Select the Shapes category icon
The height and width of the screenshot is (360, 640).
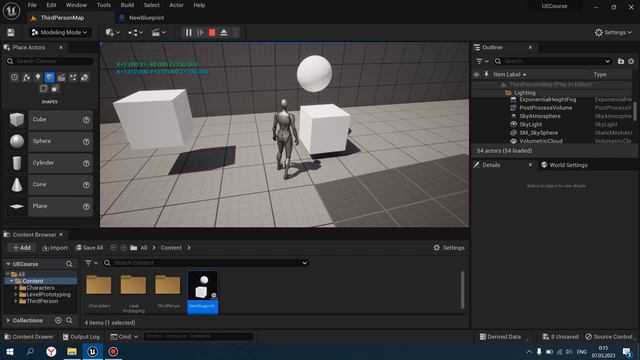(x=49, y=77)
